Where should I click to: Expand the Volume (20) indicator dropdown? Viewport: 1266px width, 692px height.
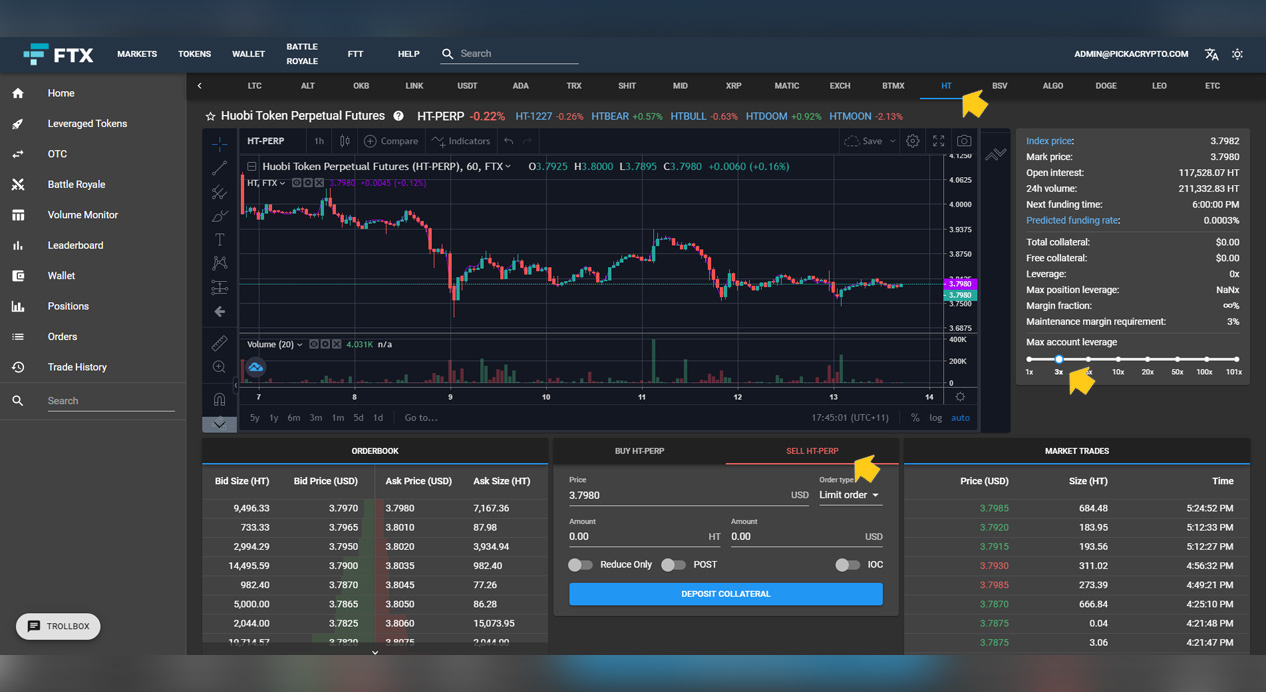[300, 344]
